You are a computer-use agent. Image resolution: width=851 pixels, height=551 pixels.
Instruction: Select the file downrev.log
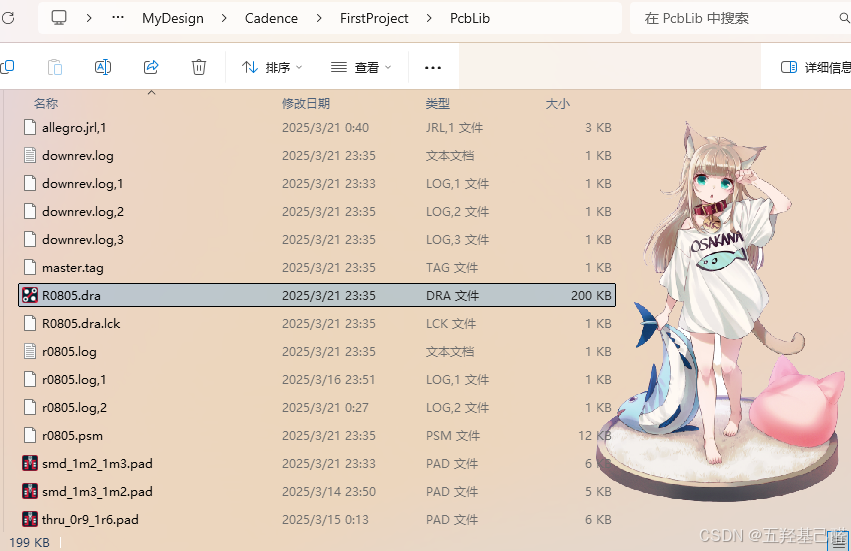(x=317, y=156)
